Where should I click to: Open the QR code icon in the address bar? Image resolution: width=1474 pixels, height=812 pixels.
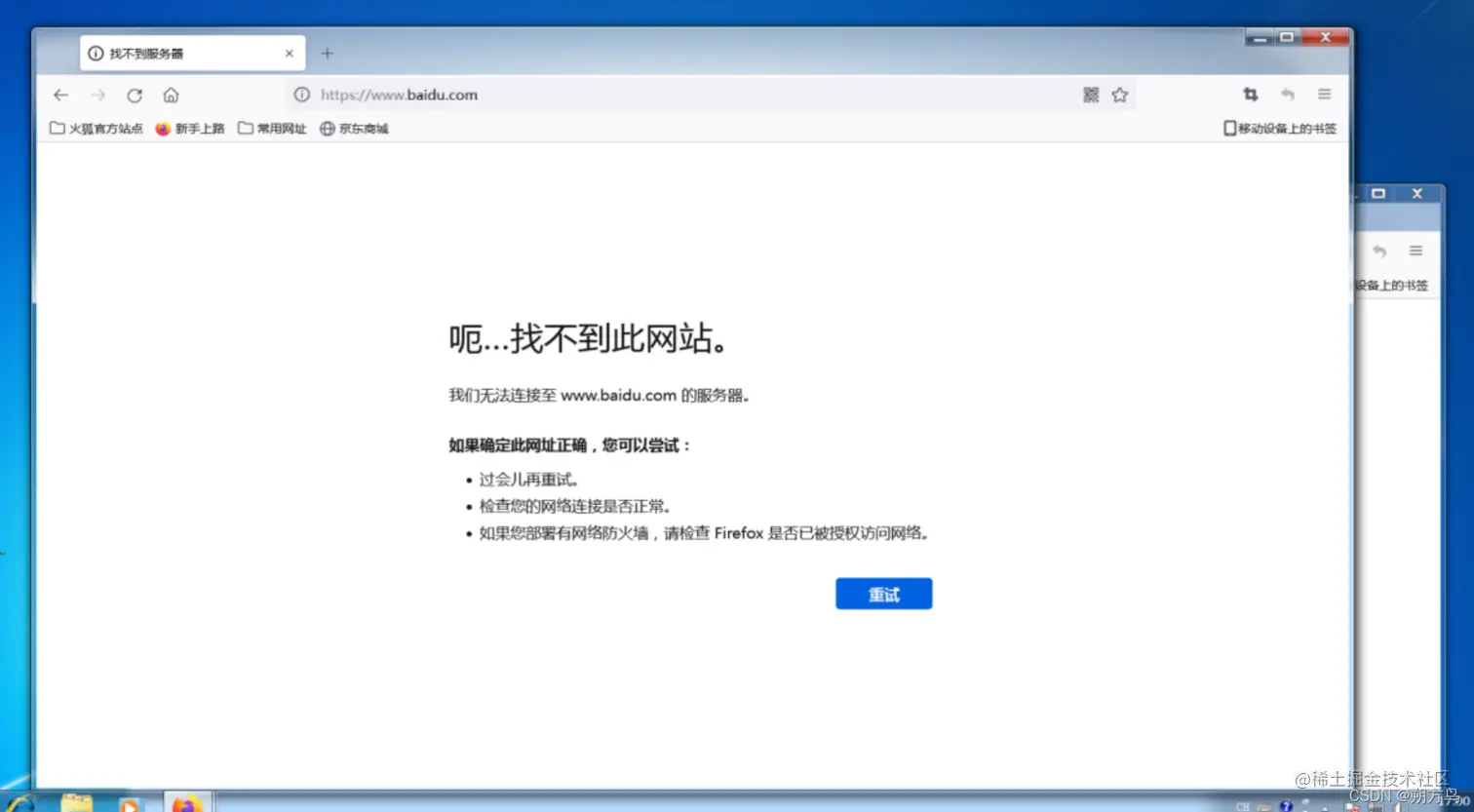pyautogui.click(x=1091, y=95)
